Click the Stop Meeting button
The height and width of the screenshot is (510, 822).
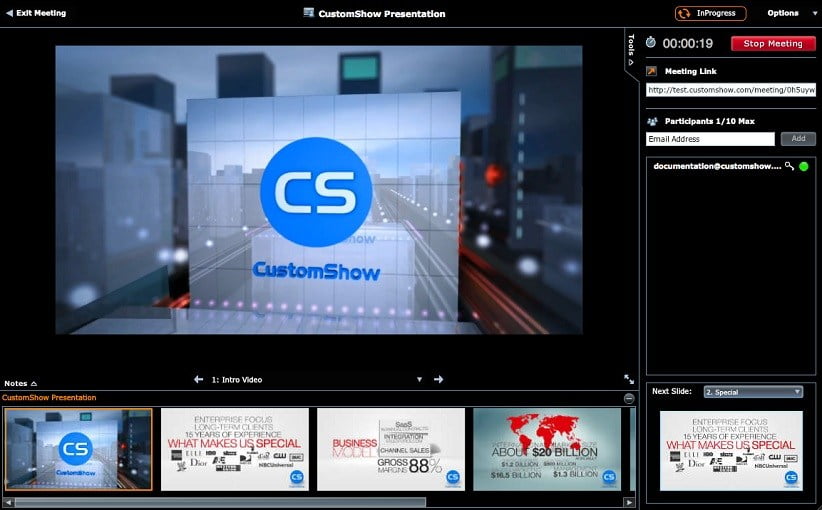[x=773, y=44]
